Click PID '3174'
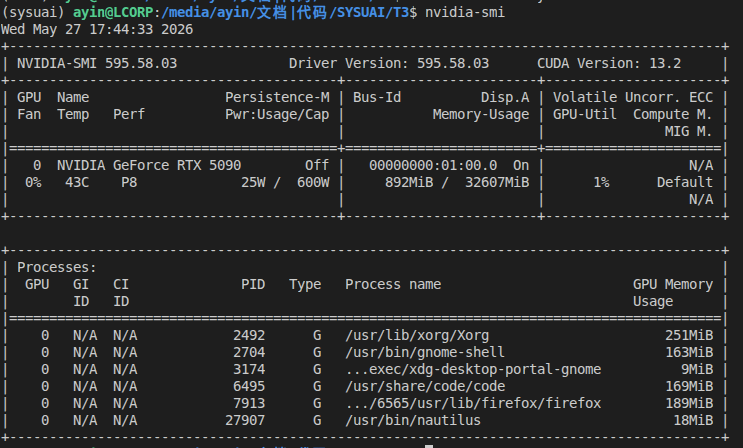743x448 pixels. click(249, 369)
